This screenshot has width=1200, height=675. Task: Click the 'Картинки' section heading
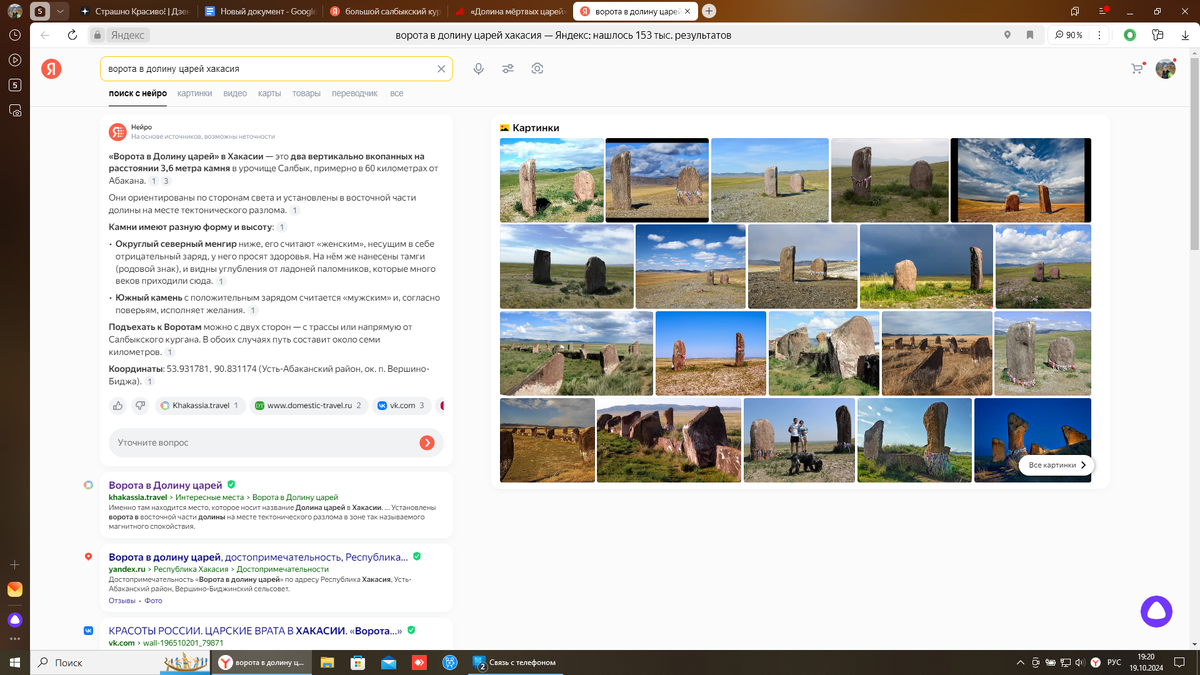[x=536, y=128]
